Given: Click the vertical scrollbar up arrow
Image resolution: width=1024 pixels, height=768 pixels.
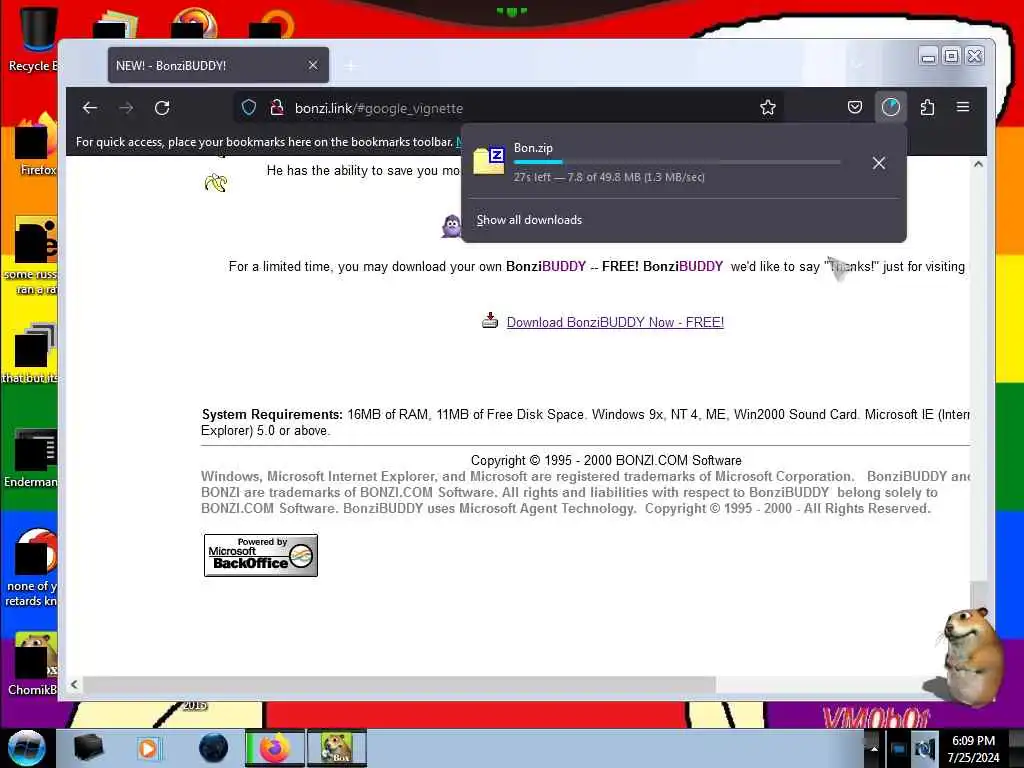Looking at the screenshot, I should click(x=978, y=165).
